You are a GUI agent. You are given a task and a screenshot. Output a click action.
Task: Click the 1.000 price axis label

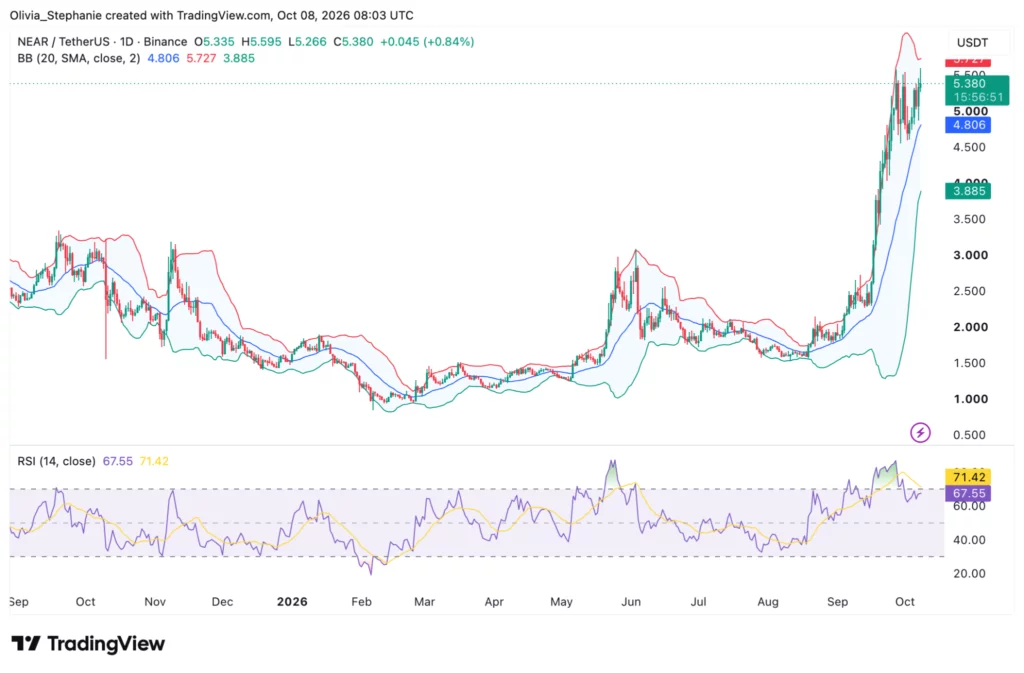coord(970,399)
